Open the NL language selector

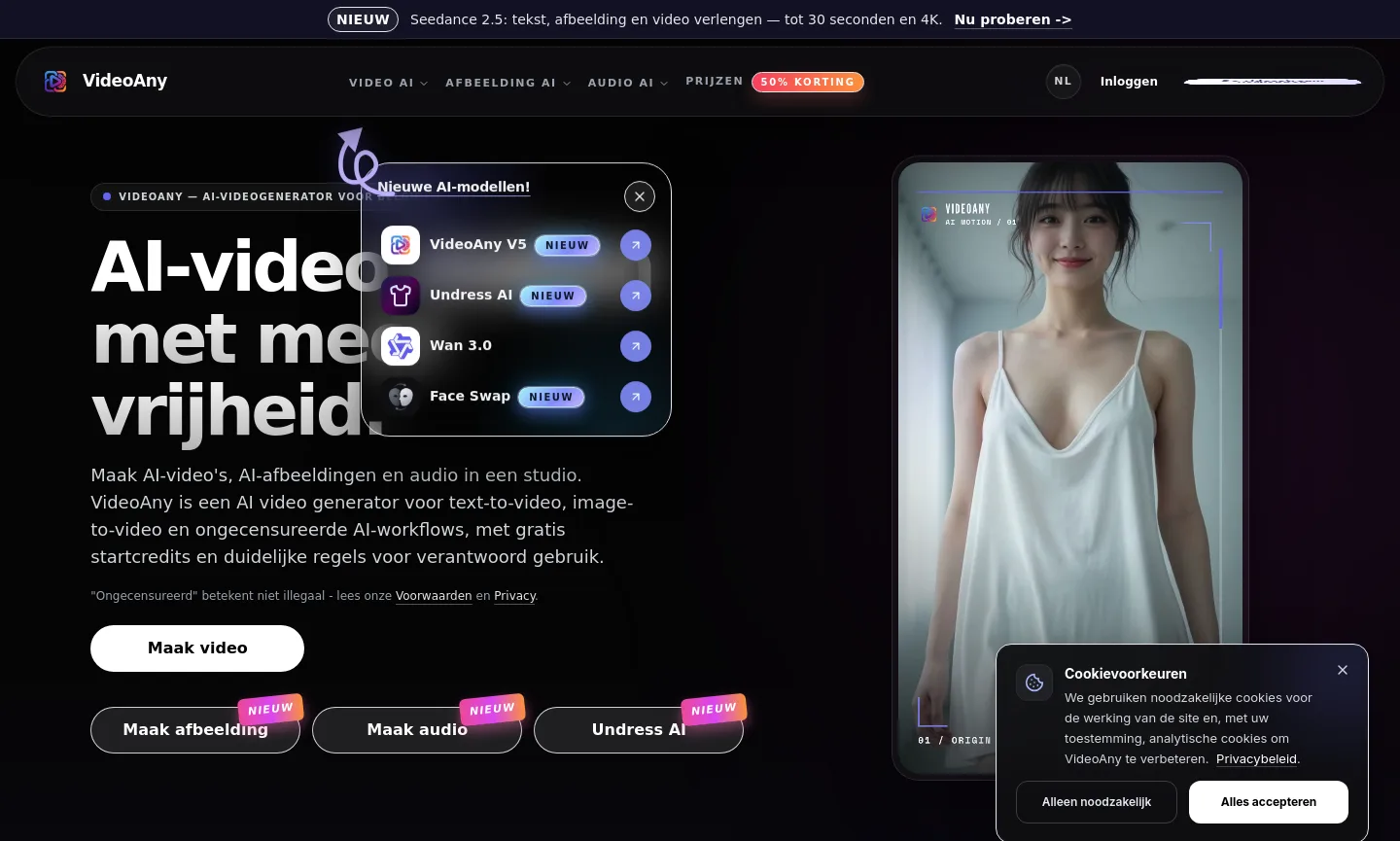[x=1063, y=82]
